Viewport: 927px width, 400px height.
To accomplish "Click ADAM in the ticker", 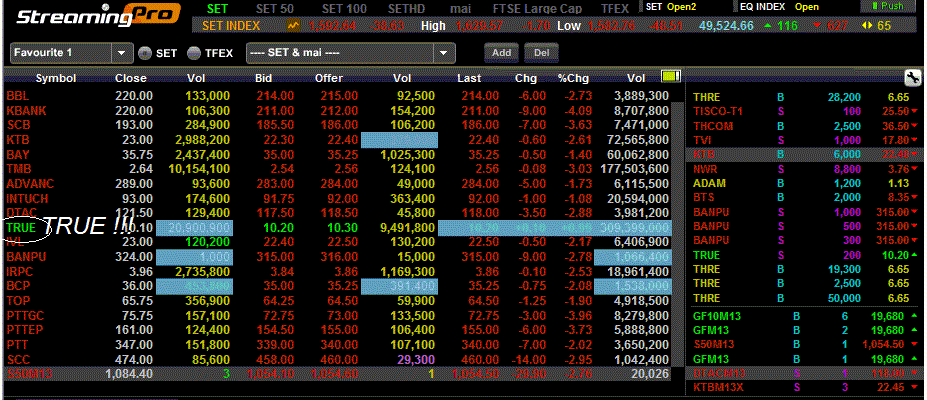I will [709, 183].
